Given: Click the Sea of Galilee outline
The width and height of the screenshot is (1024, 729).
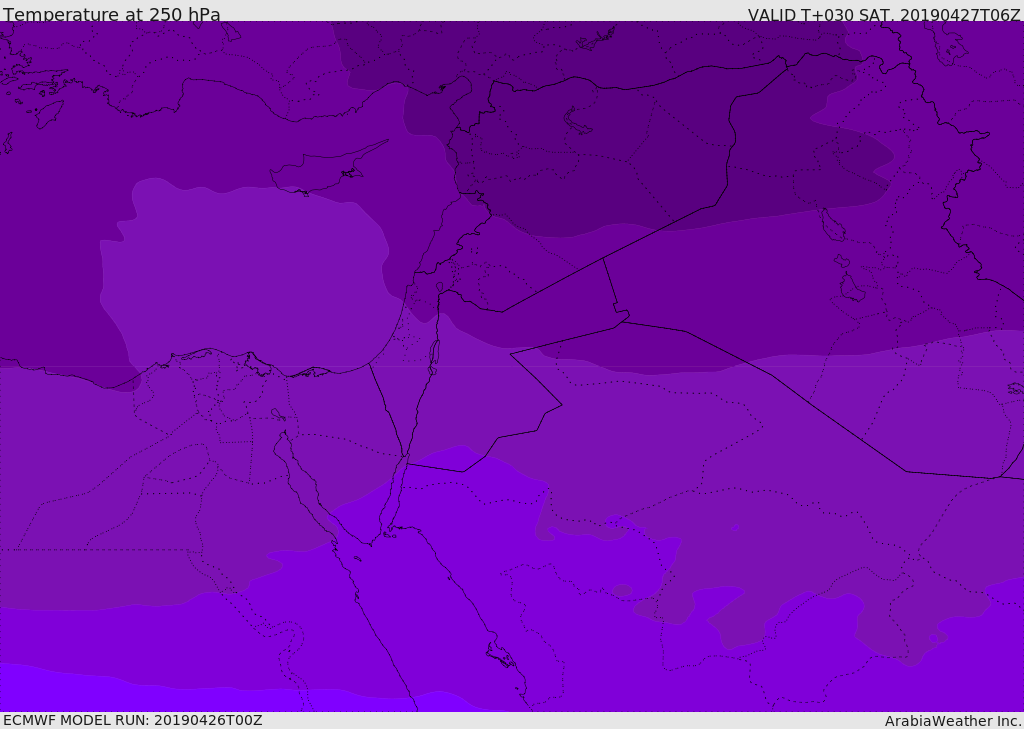Looking at the screenshot, I should pyautogui.click(x=440, y=287).
